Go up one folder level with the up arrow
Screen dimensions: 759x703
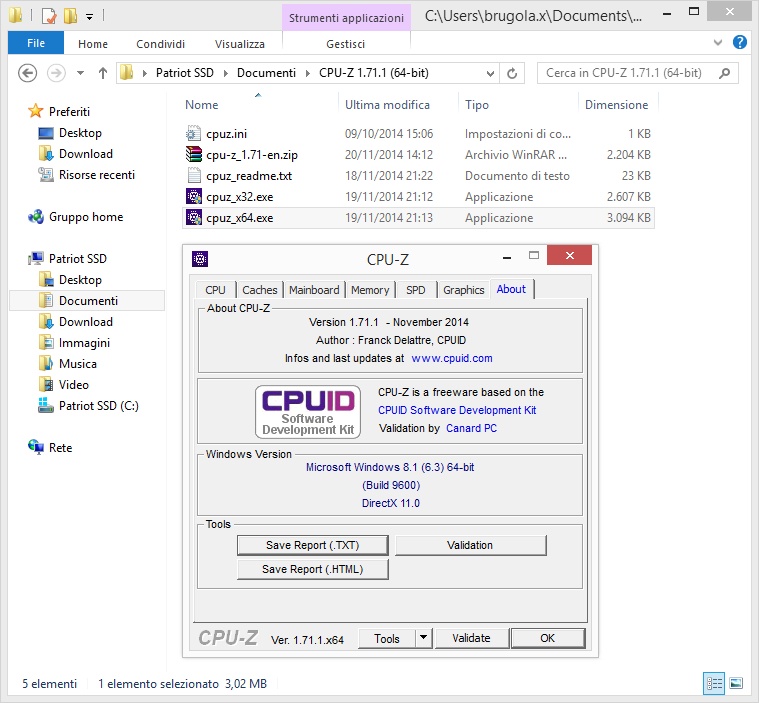(x=103, y=73)
